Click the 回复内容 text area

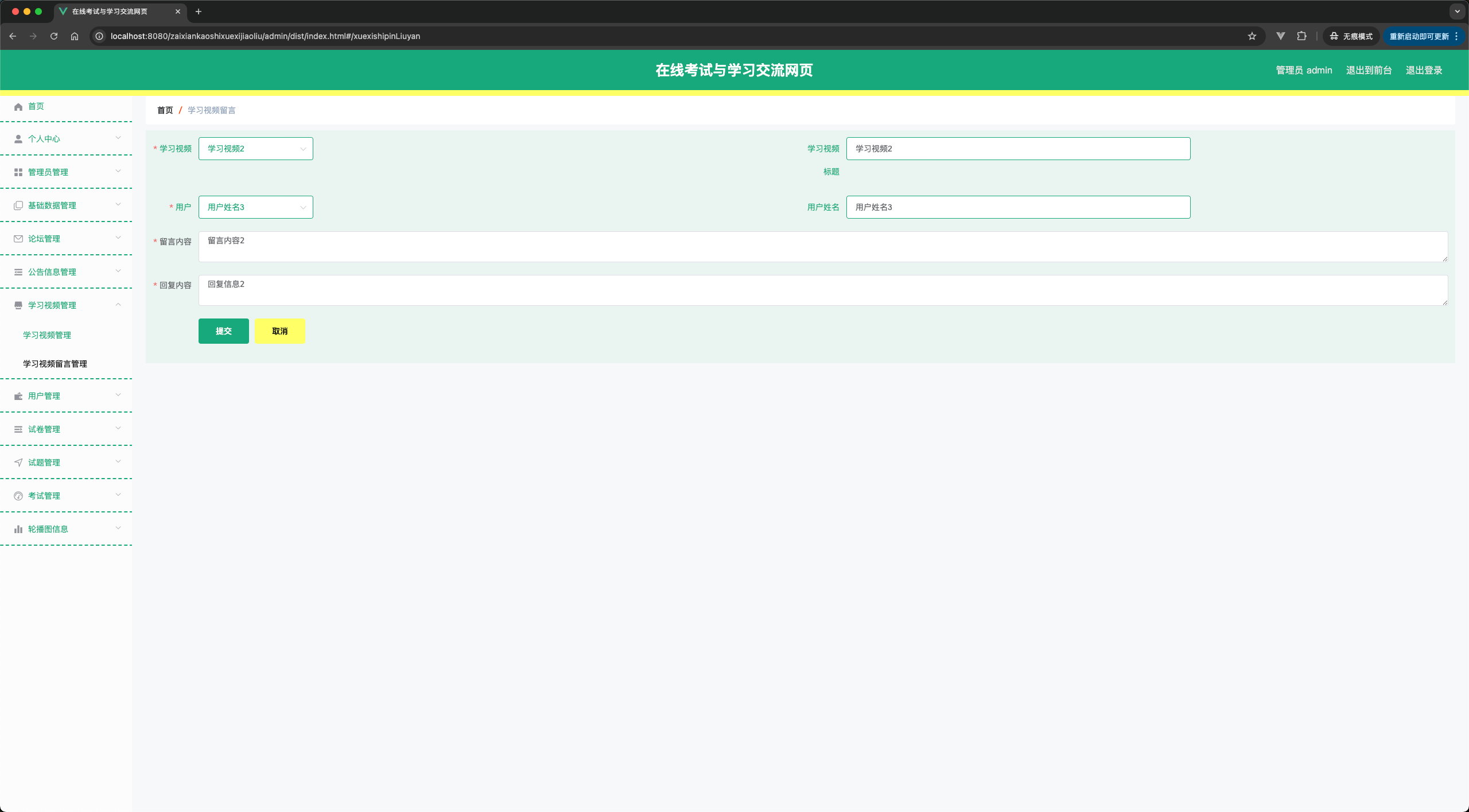(823, 290)
